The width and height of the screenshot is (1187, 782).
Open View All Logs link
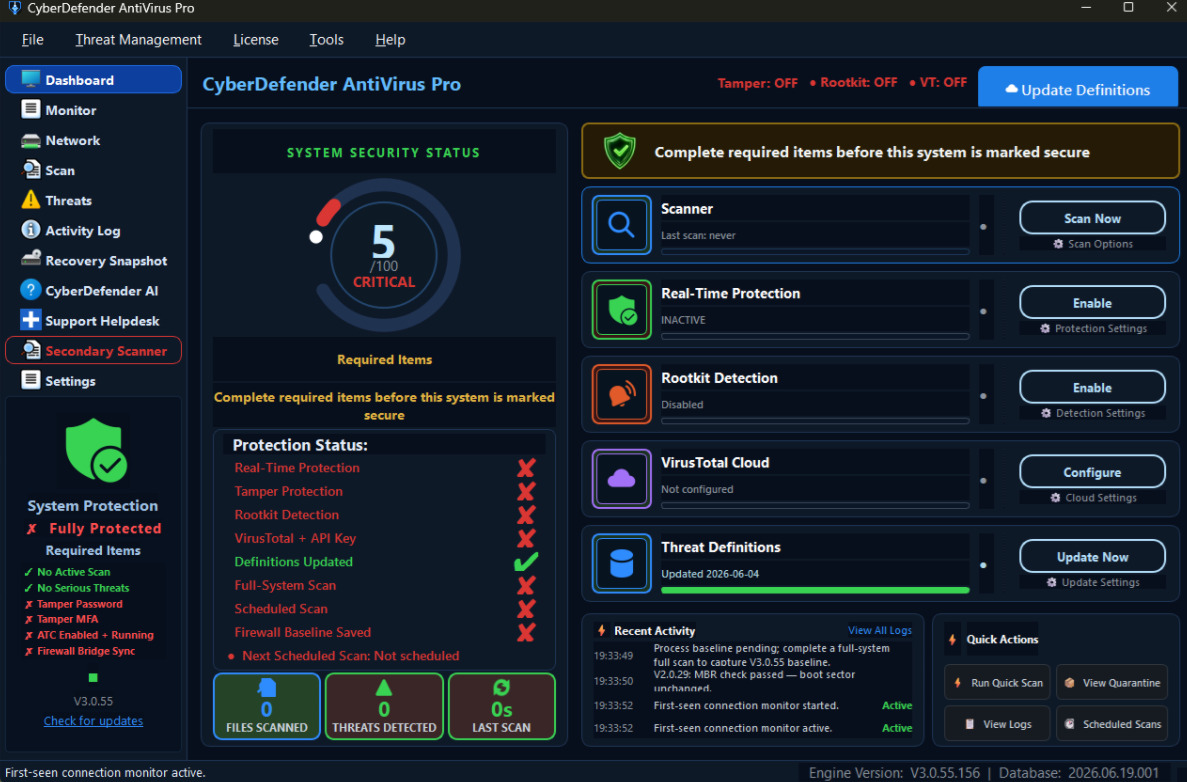(880, 630)
